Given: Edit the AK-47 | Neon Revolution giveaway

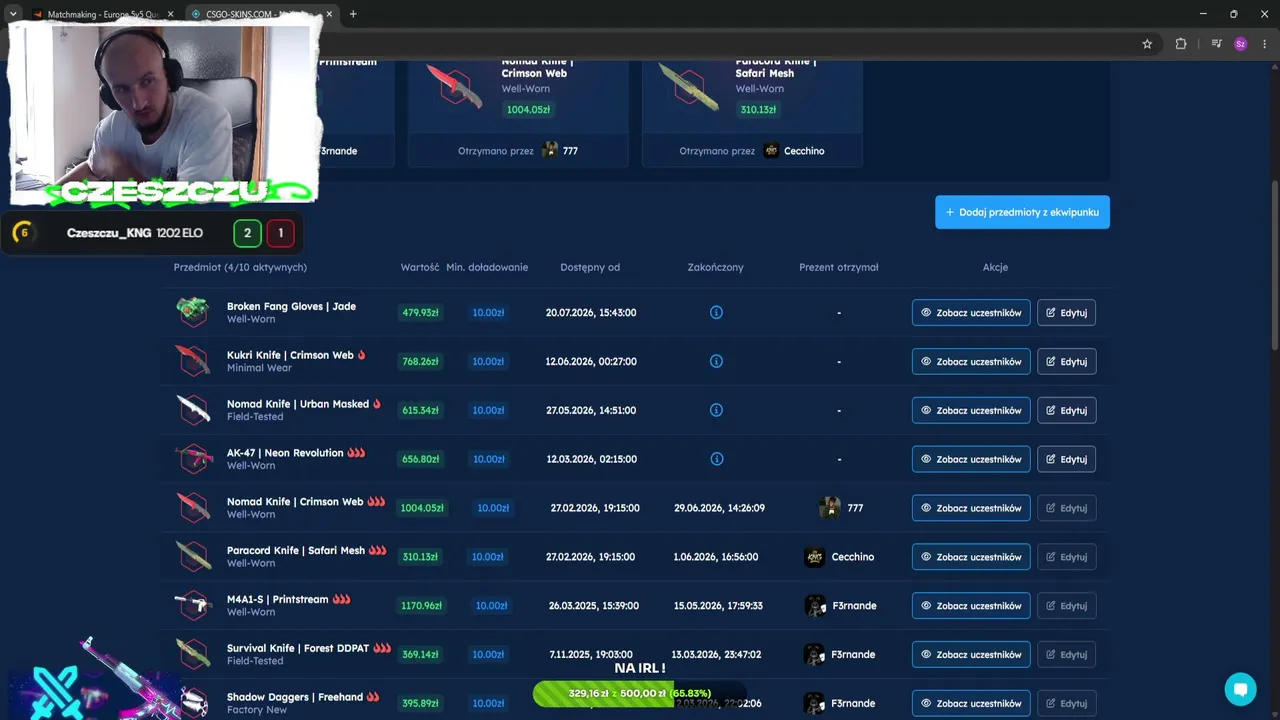Looking at the screenshot, I should [1066, 460].
